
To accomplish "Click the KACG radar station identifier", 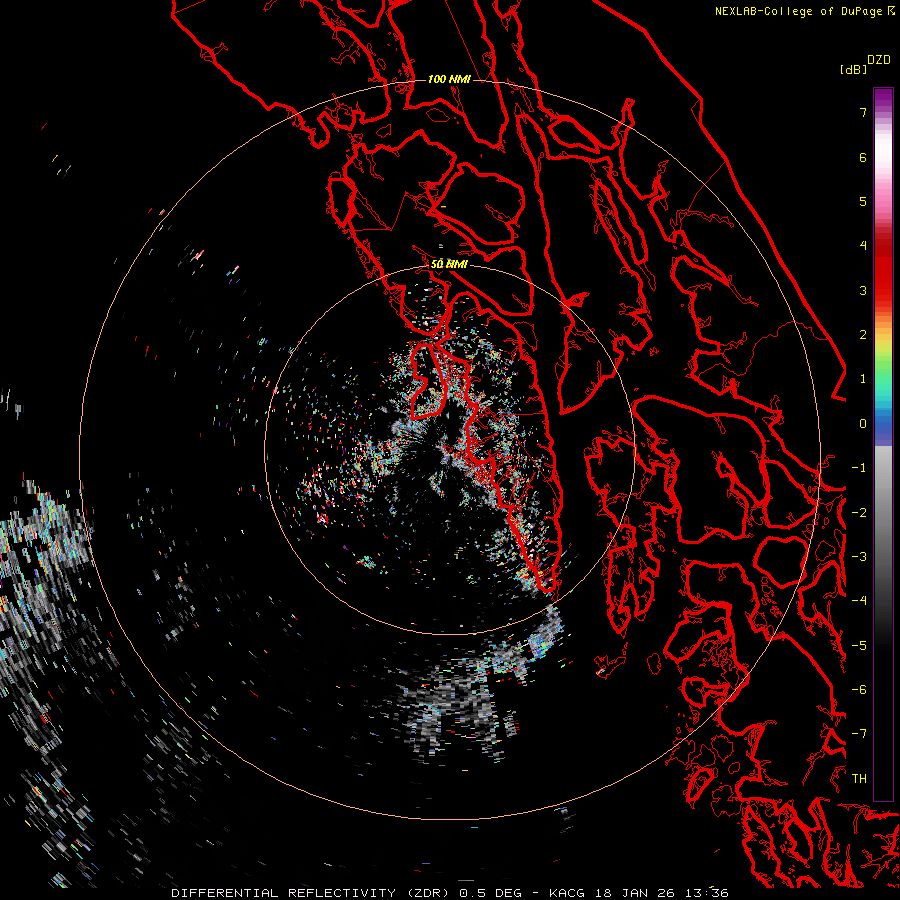I will 567,893.
